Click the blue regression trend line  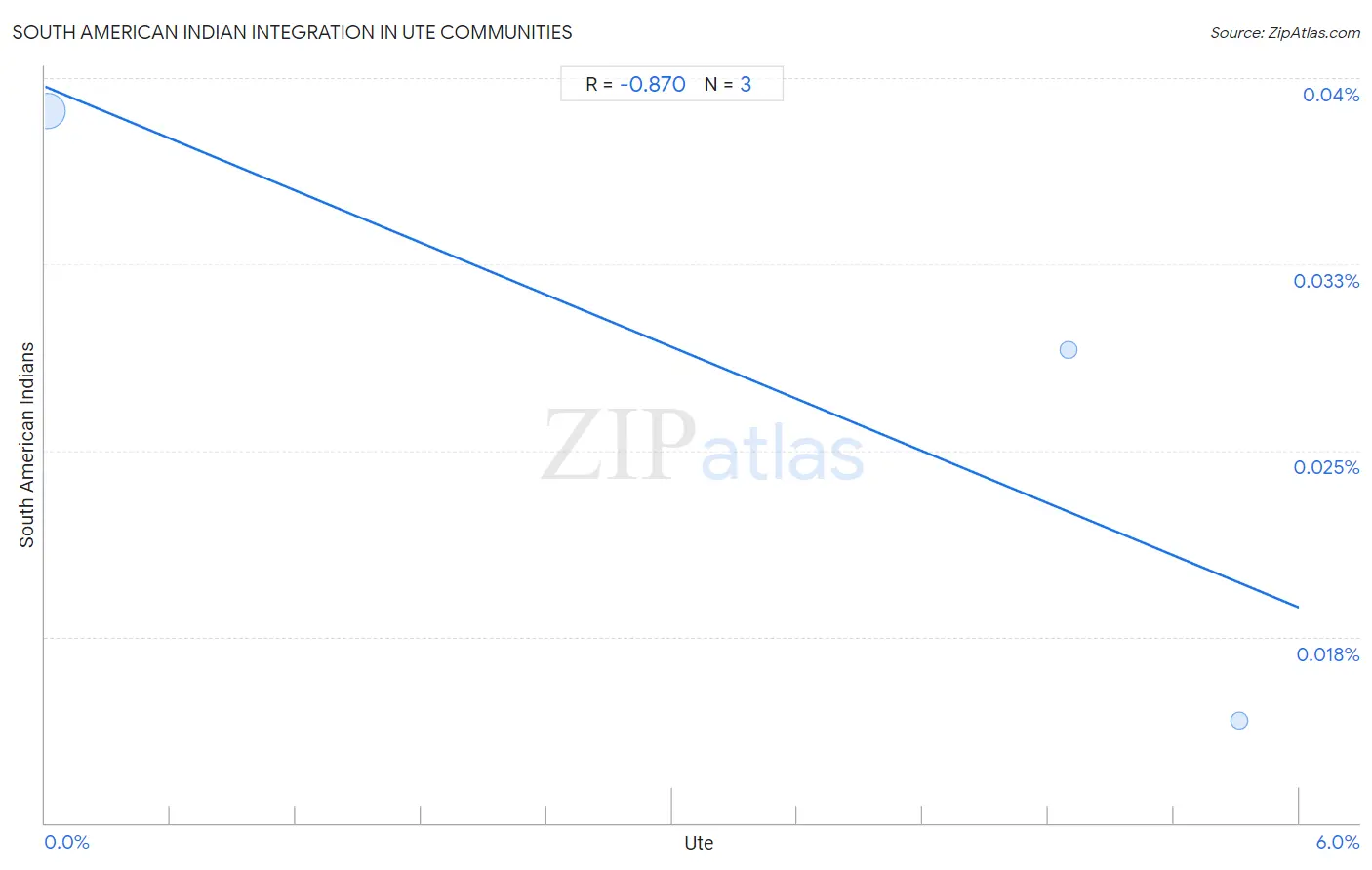(x=671, y=347)
